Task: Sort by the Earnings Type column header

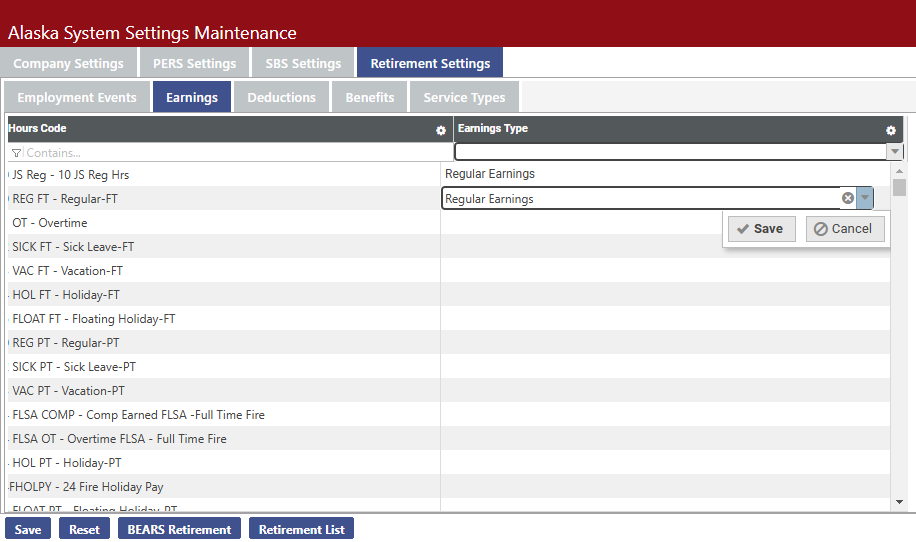Action: tap(492, 128)
